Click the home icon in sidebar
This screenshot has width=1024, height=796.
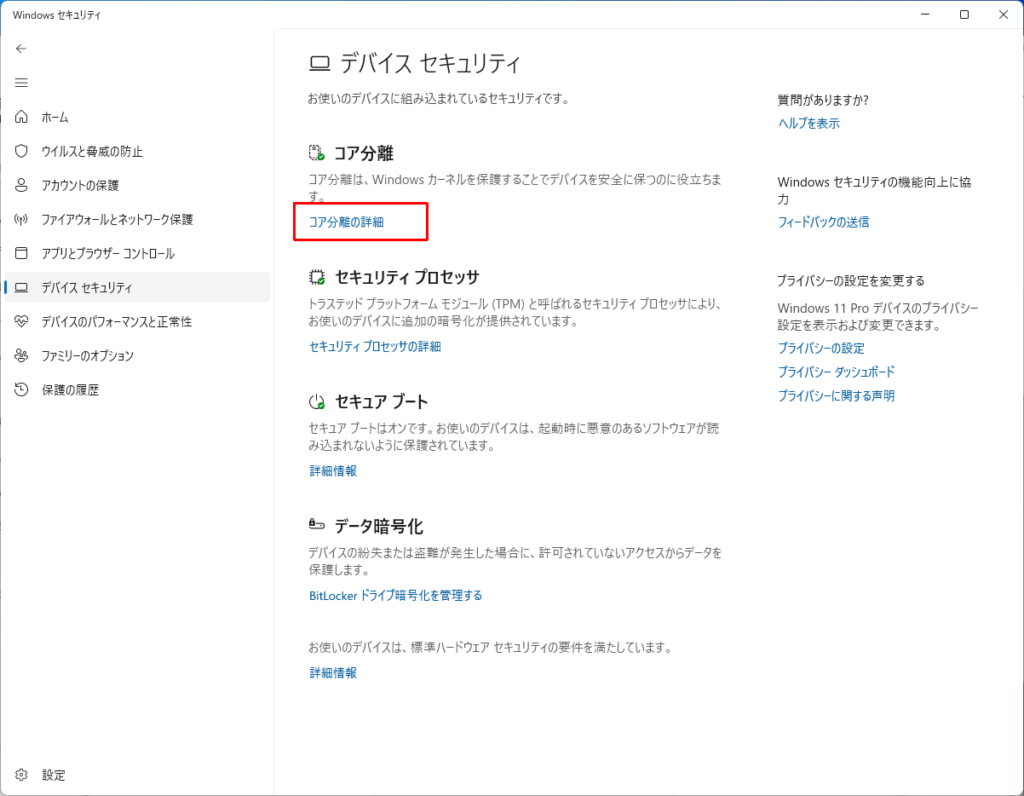coord(22,117)
